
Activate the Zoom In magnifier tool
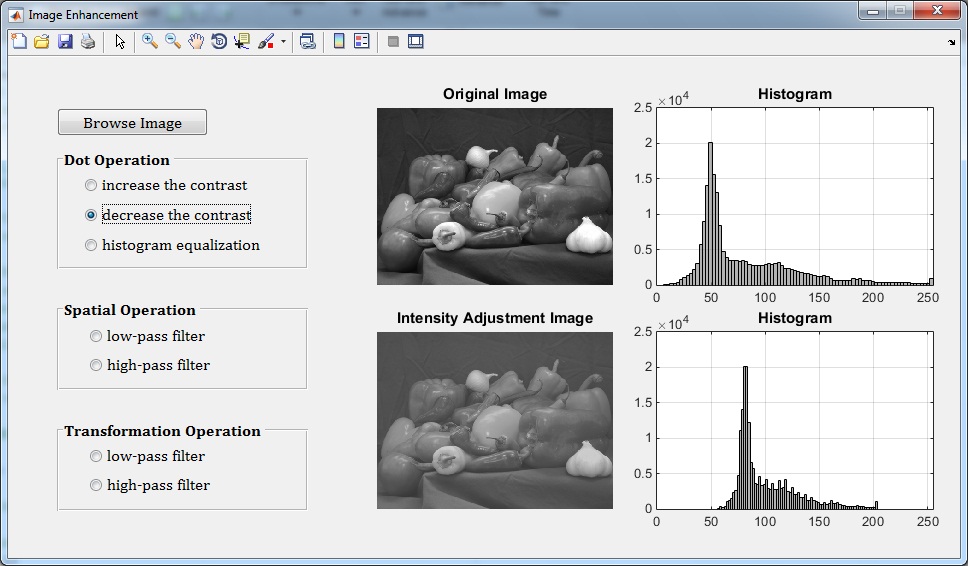click(150, 41)
